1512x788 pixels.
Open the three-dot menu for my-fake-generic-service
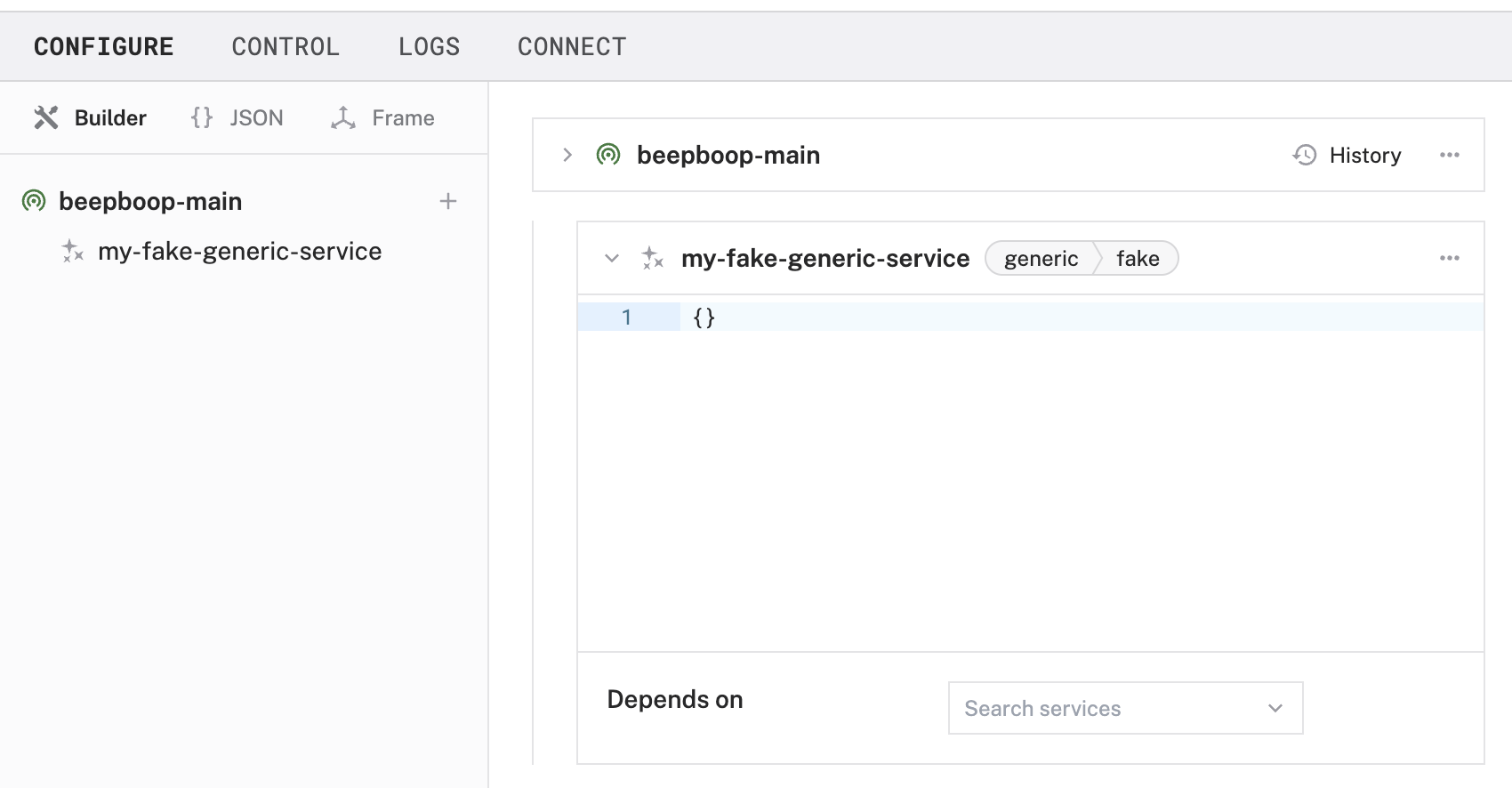1449,258
